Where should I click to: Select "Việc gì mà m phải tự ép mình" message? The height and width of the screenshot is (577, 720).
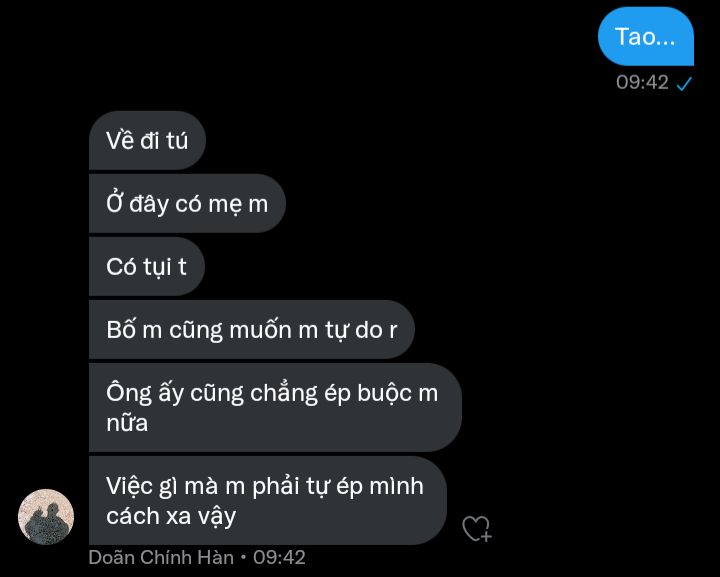point(268,500)
